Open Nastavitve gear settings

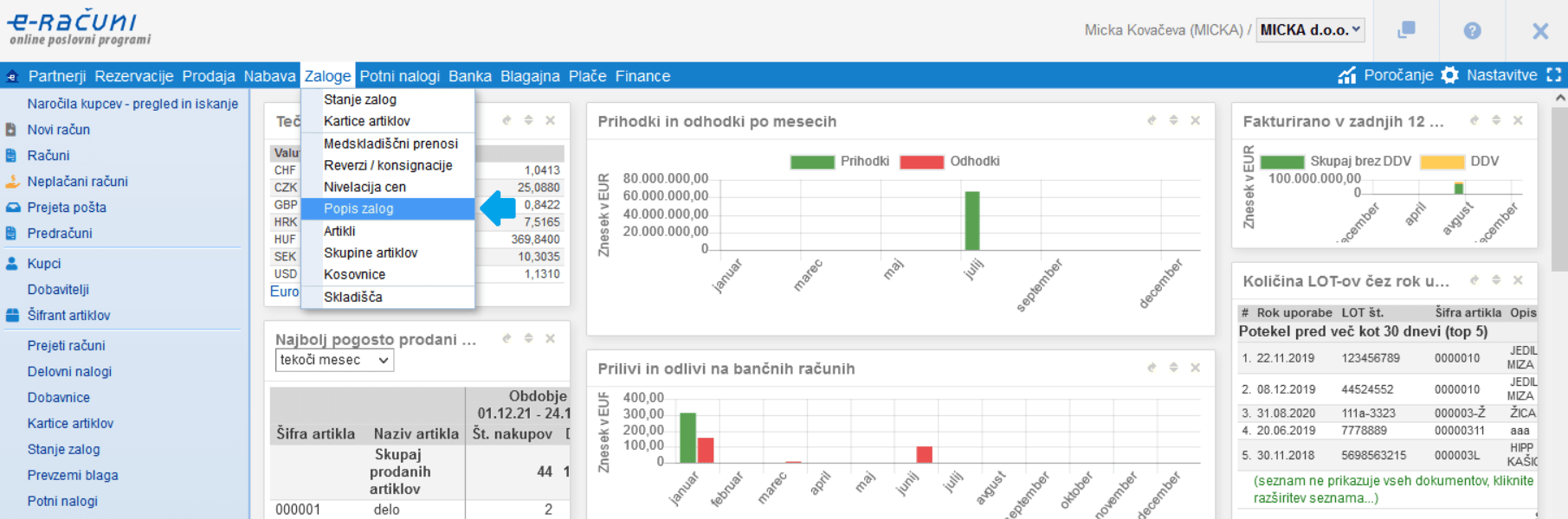pyautogui.click(x=1450, y=76)
